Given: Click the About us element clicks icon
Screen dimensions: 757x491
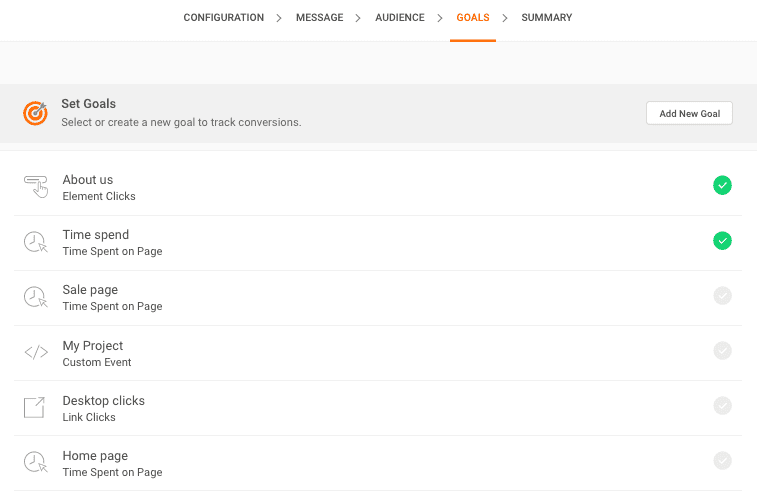Looking at the screenshot, I should 36,187.
